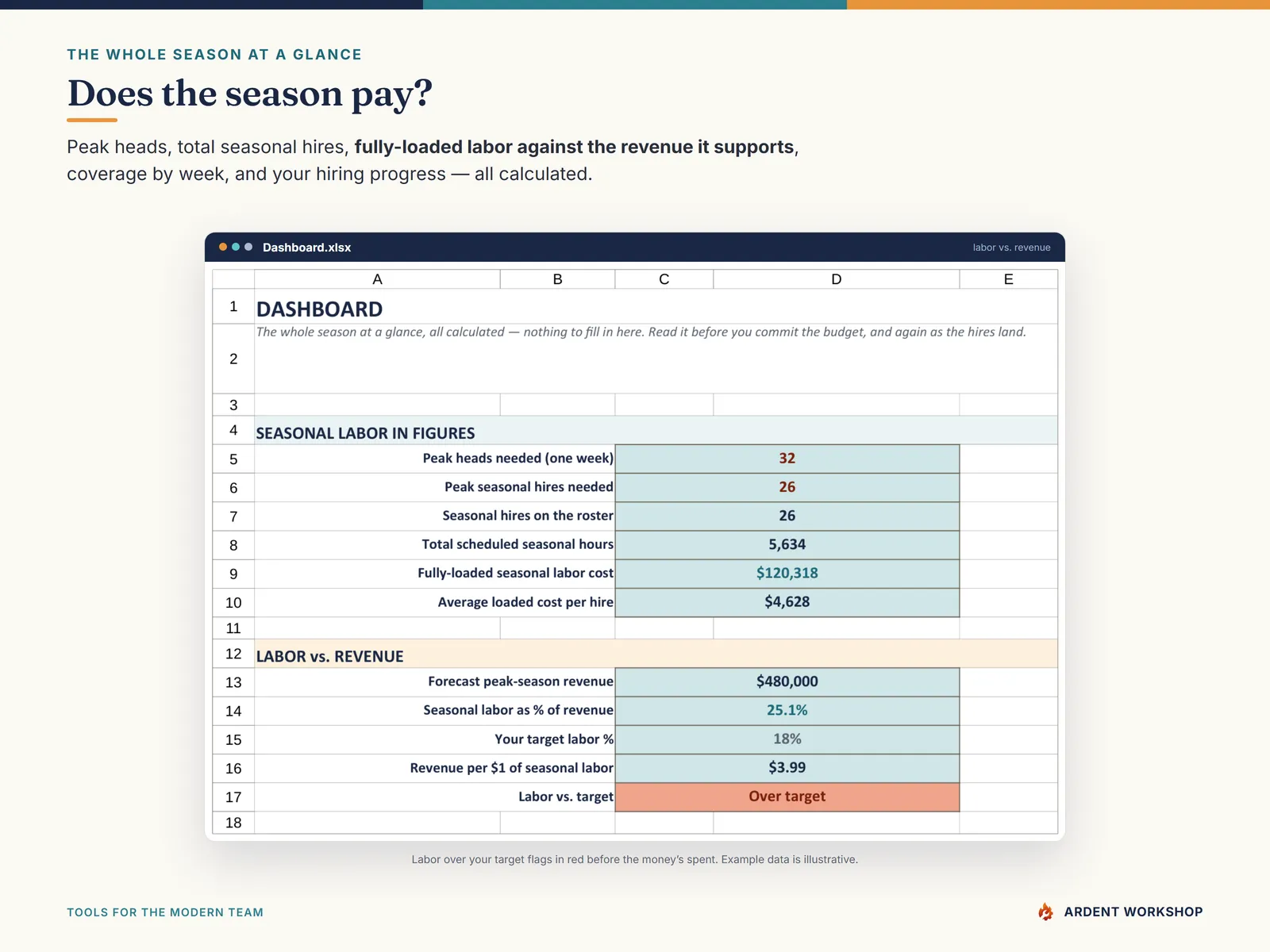Click the 18% target labor cell
This screenshot has height=952, width=1270.
(787, 739)
